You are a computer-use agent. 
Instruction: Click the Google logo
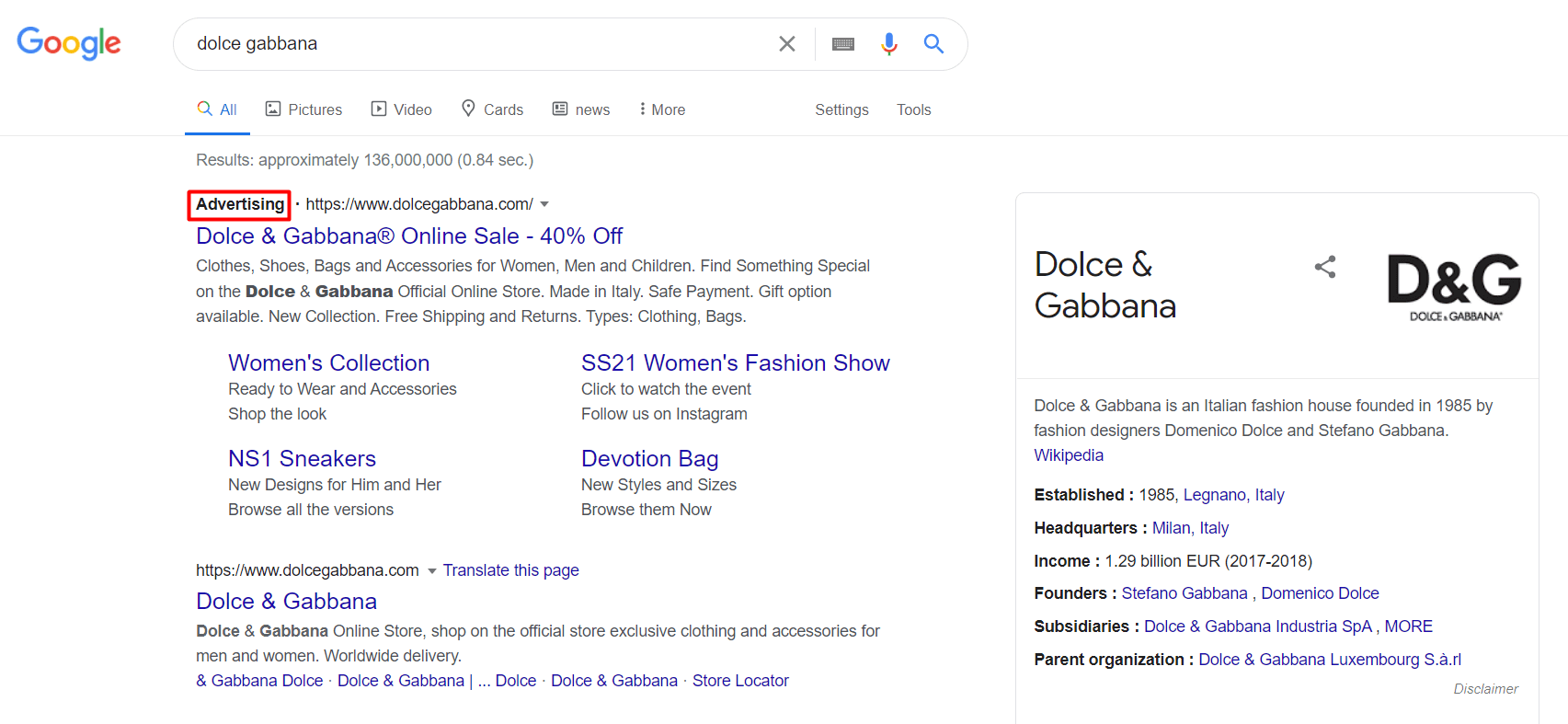tap(69, 42)
